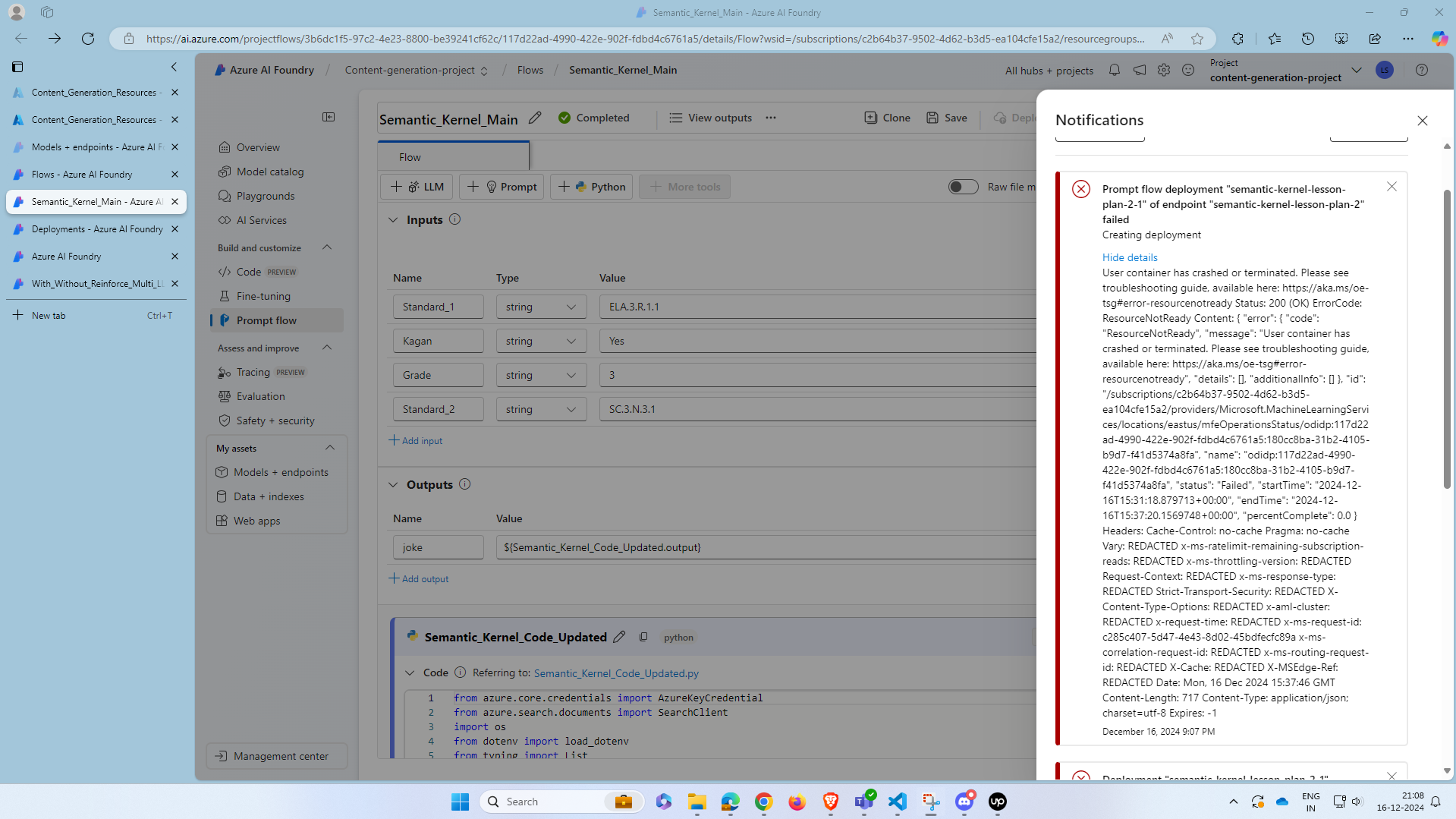Collapse the My assets group

click(x=329, y=448)
